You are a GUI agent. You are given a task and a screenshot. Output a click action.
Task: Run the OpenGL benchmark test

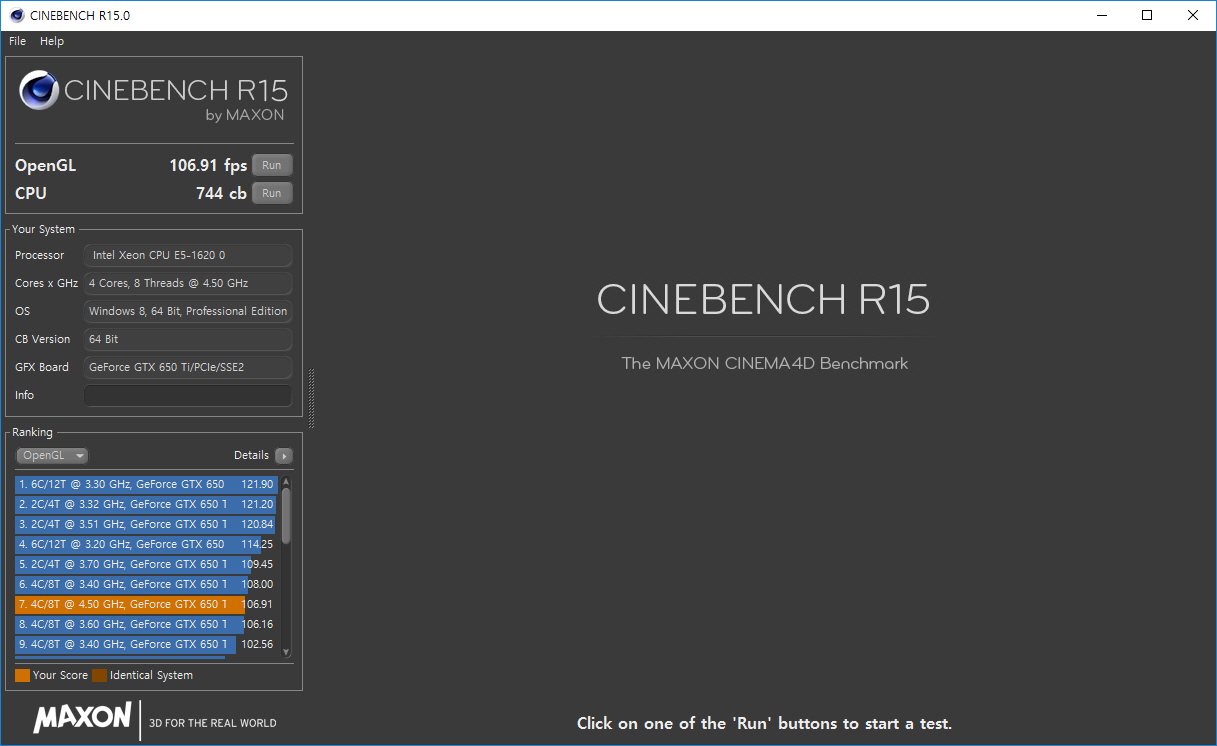pyautogui.click(x=272, y=165)
